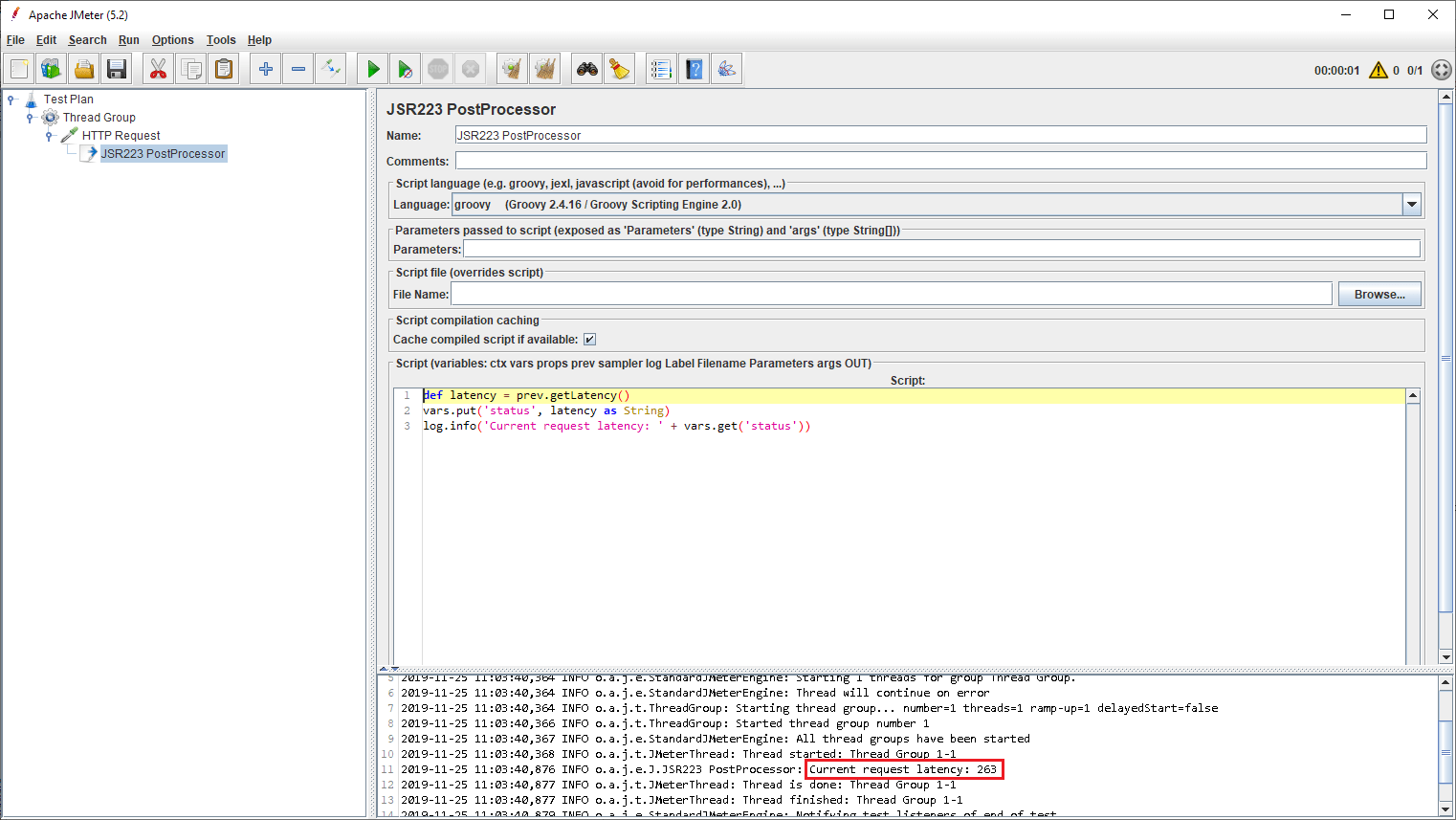The width and height of the screenshot is (1456, 820).
Task: Click the thread status indicator icon
Action: [1442, 70]
